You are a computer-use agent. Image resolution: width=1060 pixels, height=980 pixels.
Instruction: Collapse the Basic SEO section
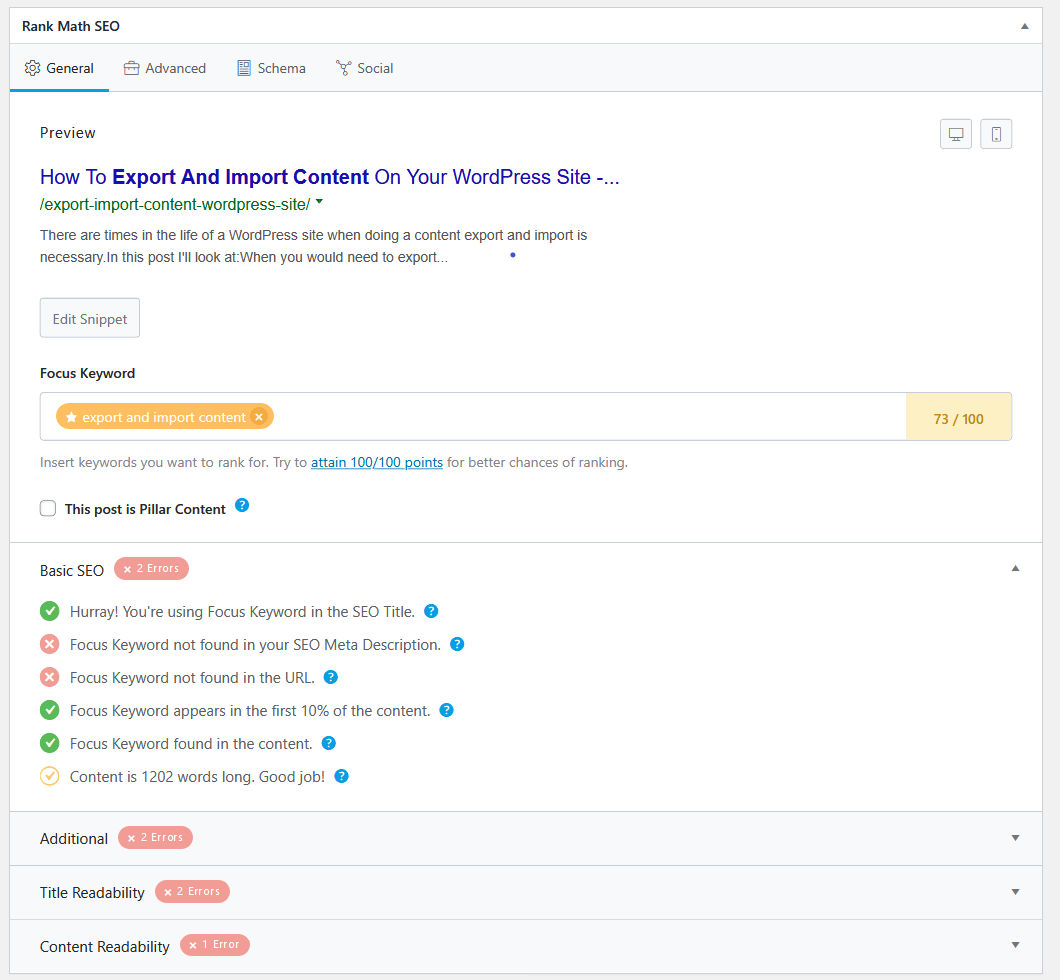pyautogui.click(x=1015, y=568)
